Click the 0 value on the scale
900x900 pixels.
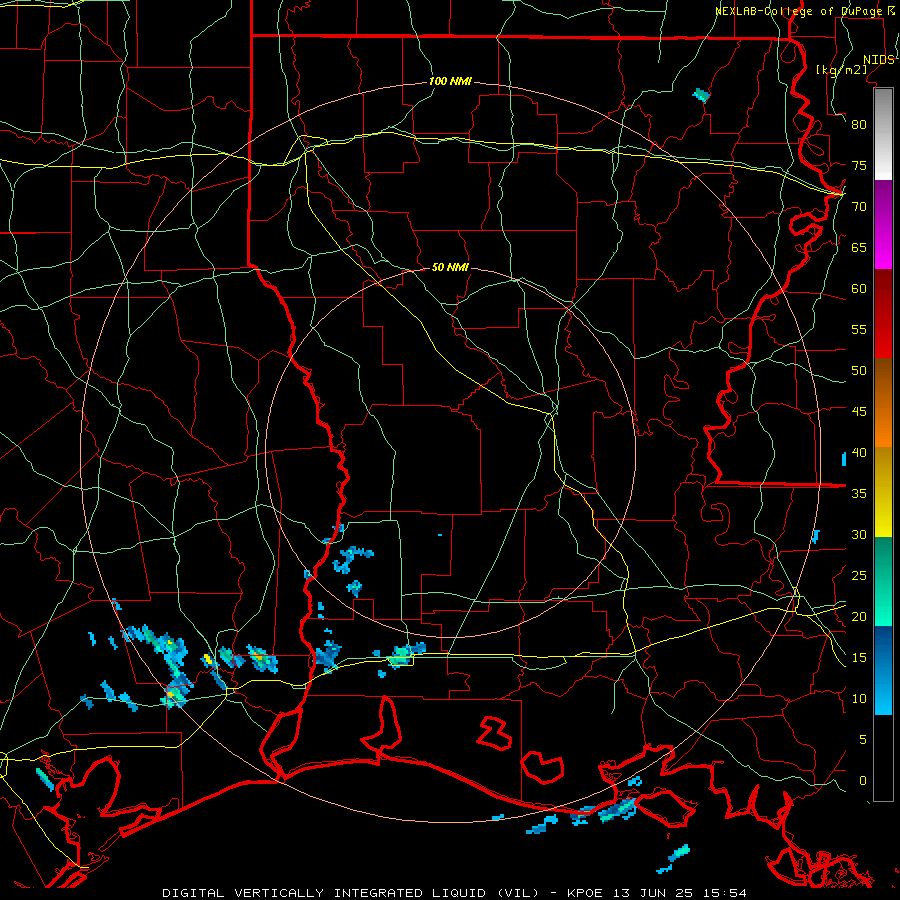click(x=863, y=781)
